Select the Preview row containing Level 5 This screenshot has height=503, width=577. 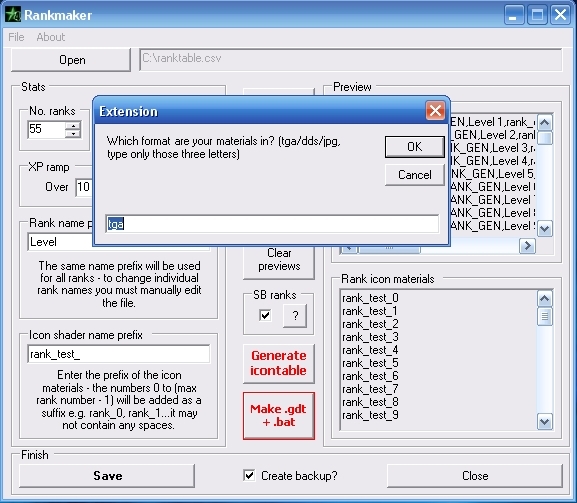pyautogui.click(x=493, y=174)
